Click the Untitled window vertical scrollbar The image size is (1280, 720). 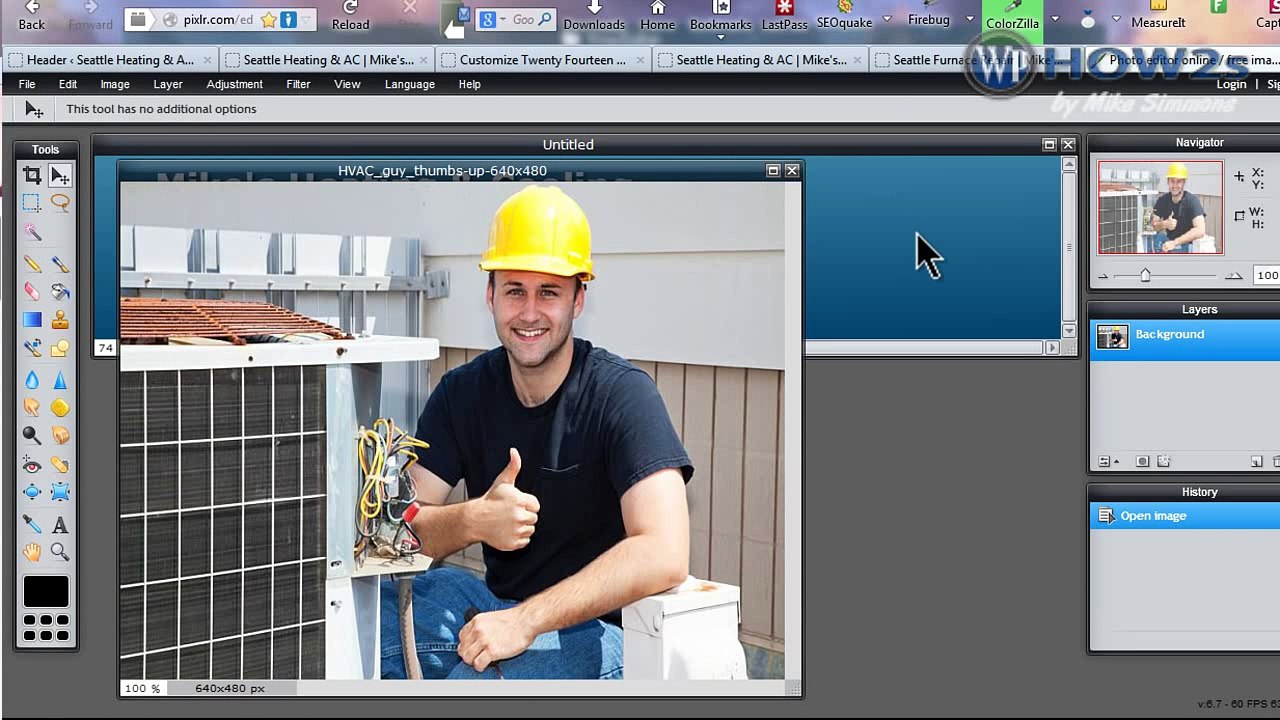(1069, 248)
